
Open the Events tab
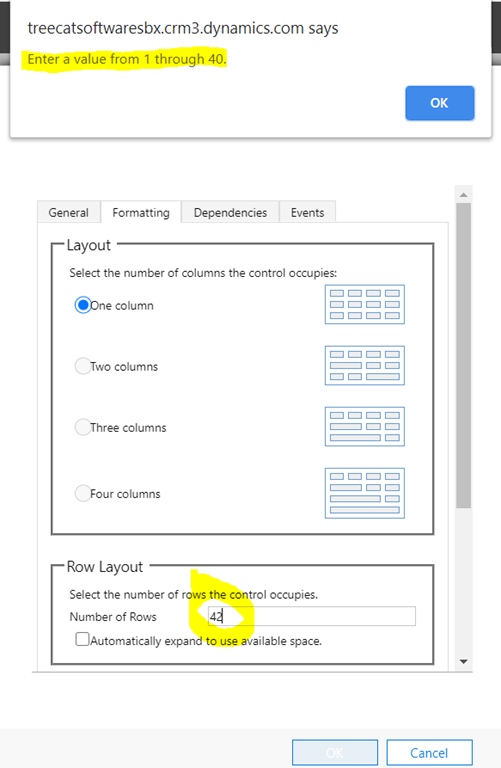coord(308,213)
